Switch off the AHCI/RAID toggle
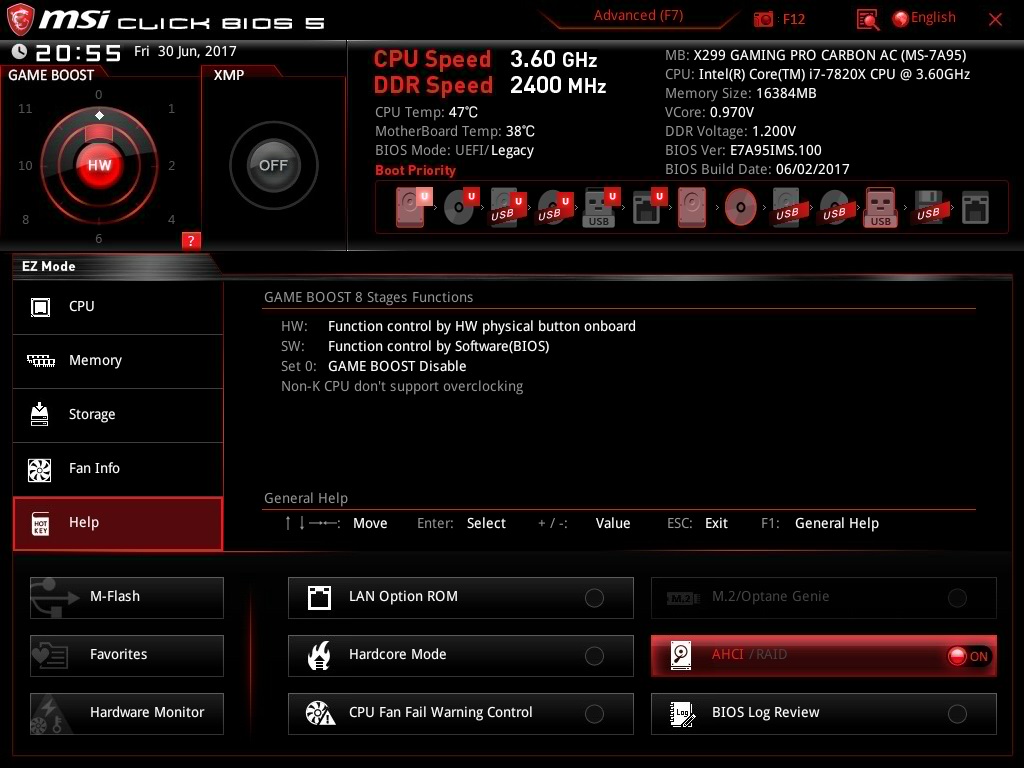Viewport: 1024px width, 768px height. (x=967, y=656)
